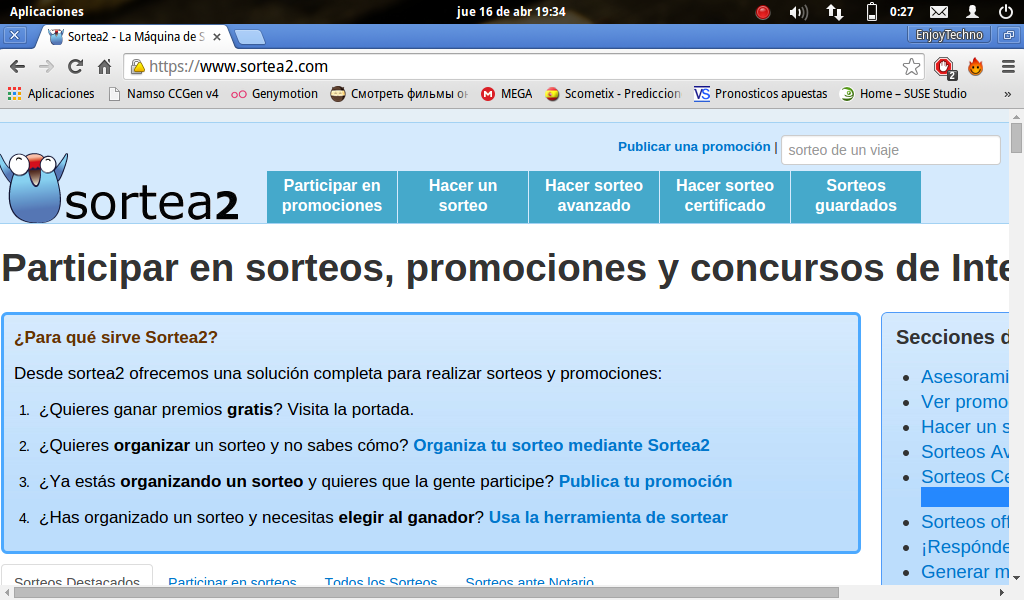Click the Hacer sorteo certificado button

pos(724,196)
